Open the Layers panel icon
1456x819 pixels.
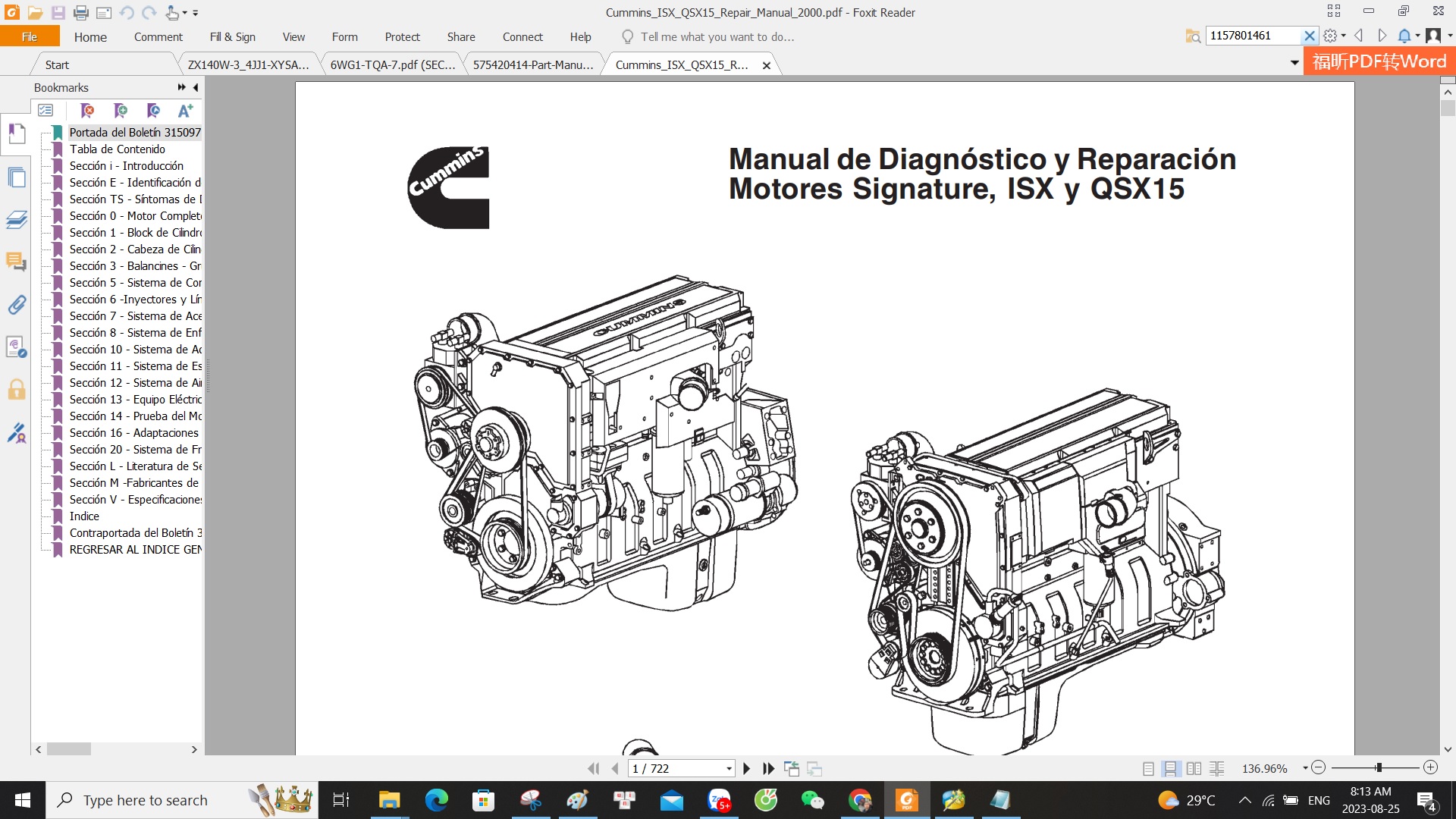click(x=16, y=220)
